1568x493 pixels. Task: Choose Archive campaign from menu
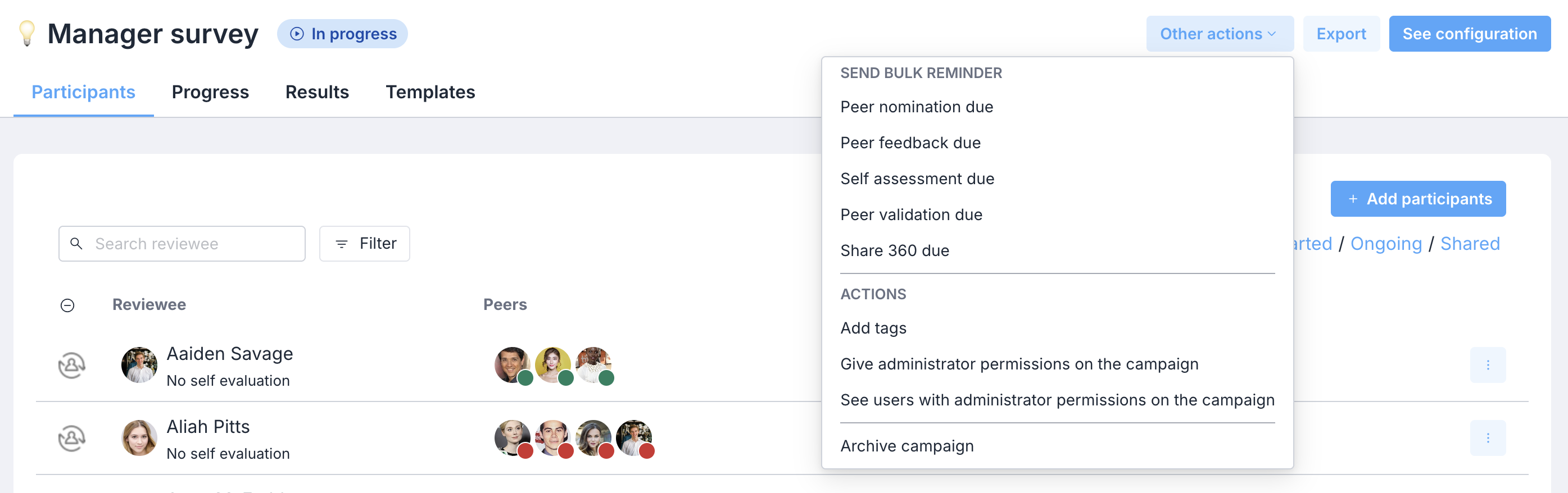point(907,446)
